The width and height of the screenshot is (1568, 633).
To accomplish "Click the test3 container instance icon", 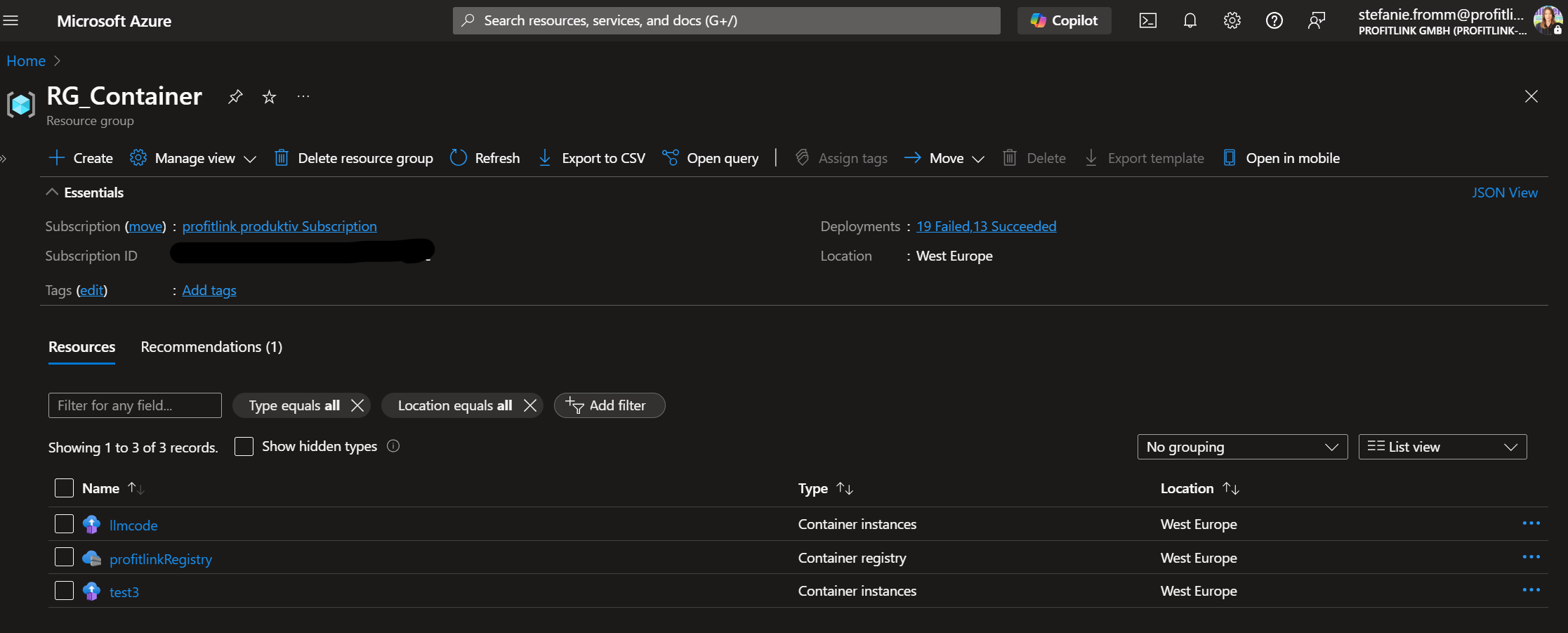I will (x=91, y=592).
